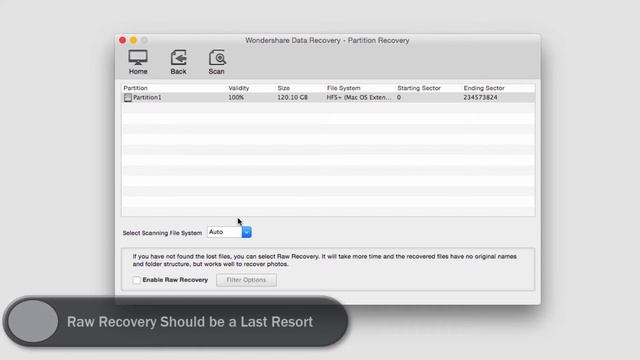Click the Back arrow icon
Image resolution: width=640 pixels, height=360 pixels.
(178, 58)
